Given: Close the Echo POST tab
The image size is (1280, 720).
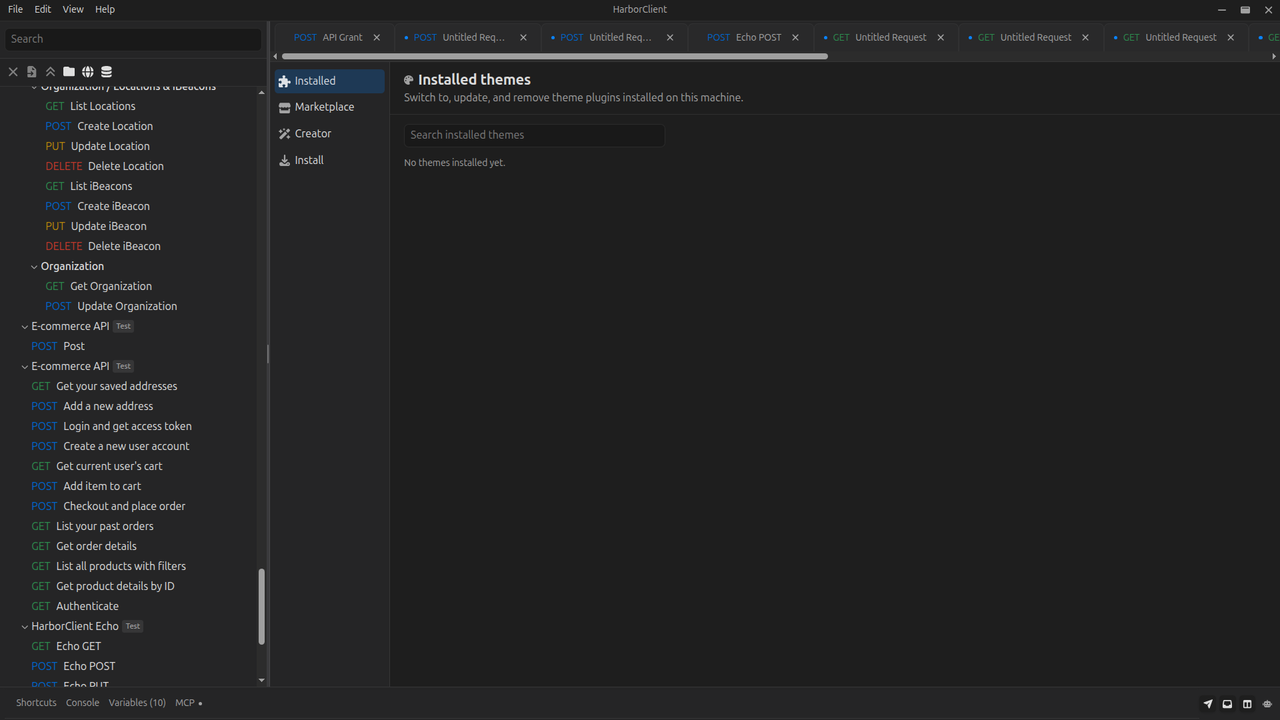Looking at the screenshot, I should (796, 38).
